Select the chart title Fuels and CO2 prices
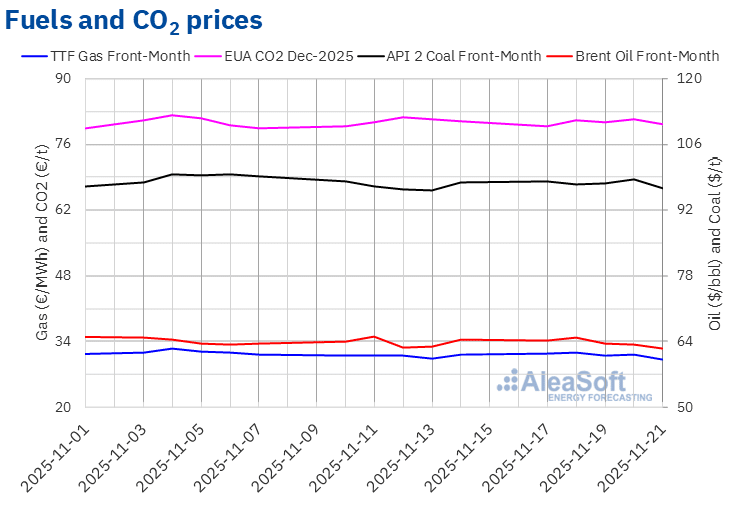730x509 pixels. [x=135, y=19]
